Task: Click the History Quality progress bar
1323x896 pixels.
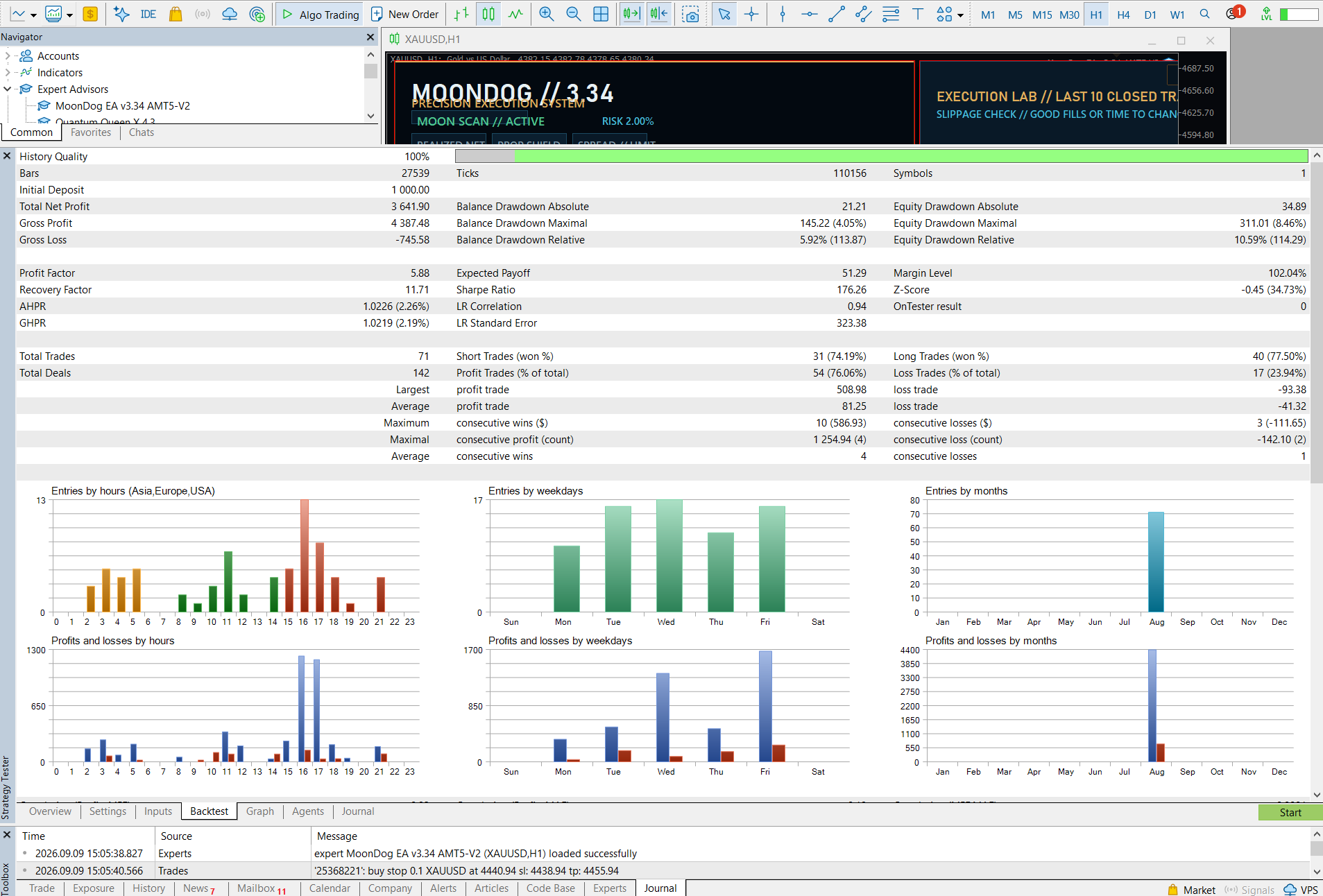Action: (881, 157)
